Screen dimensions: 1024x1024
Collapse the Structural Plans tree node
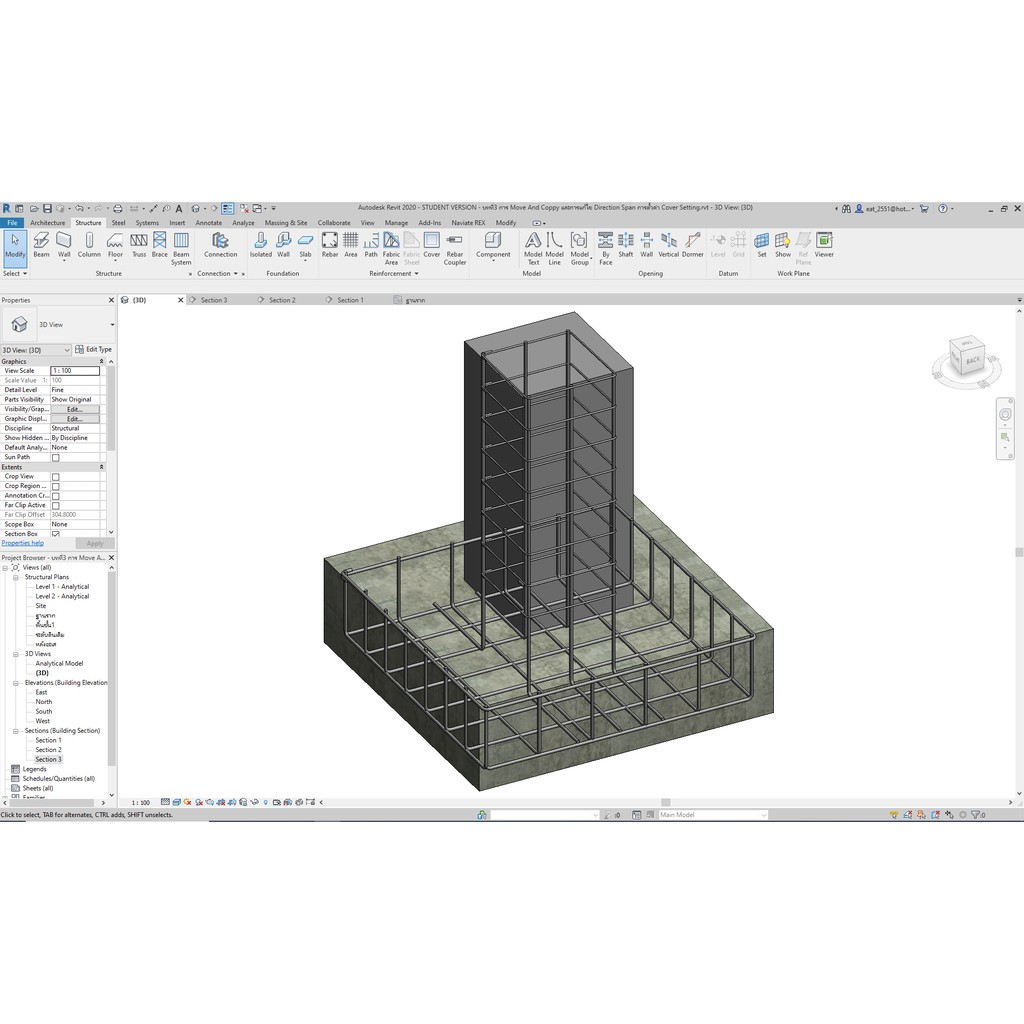[x=16, y=577]
